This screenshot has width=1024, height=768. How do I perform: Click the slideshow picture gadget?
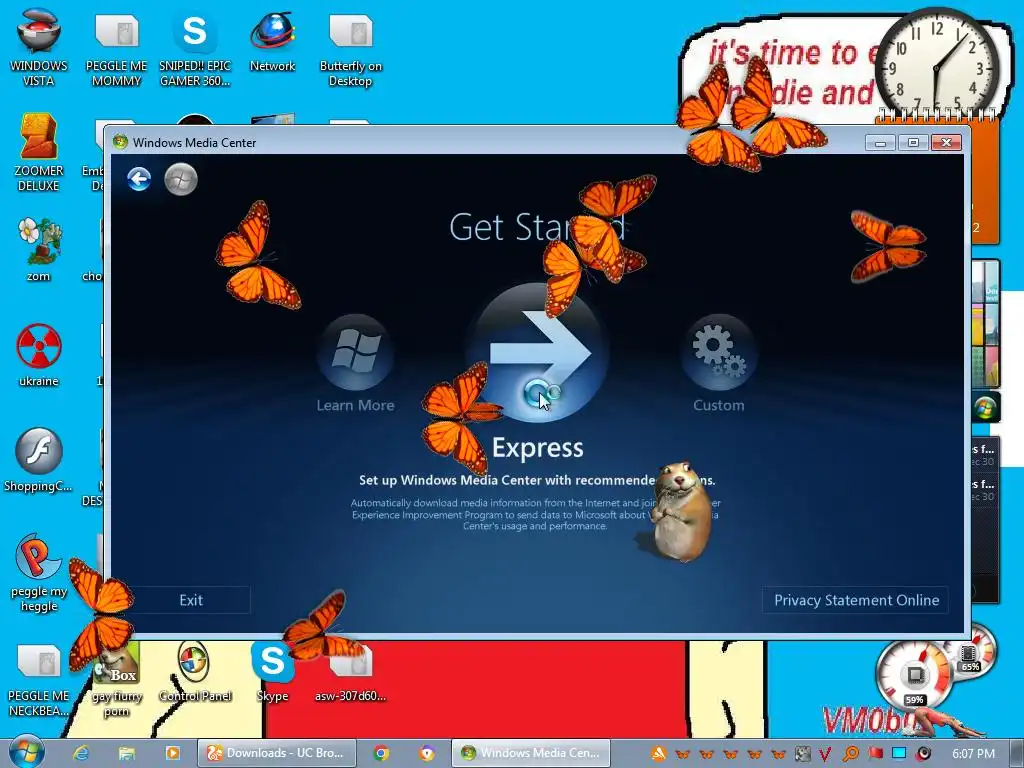click(x=986, y=323)
